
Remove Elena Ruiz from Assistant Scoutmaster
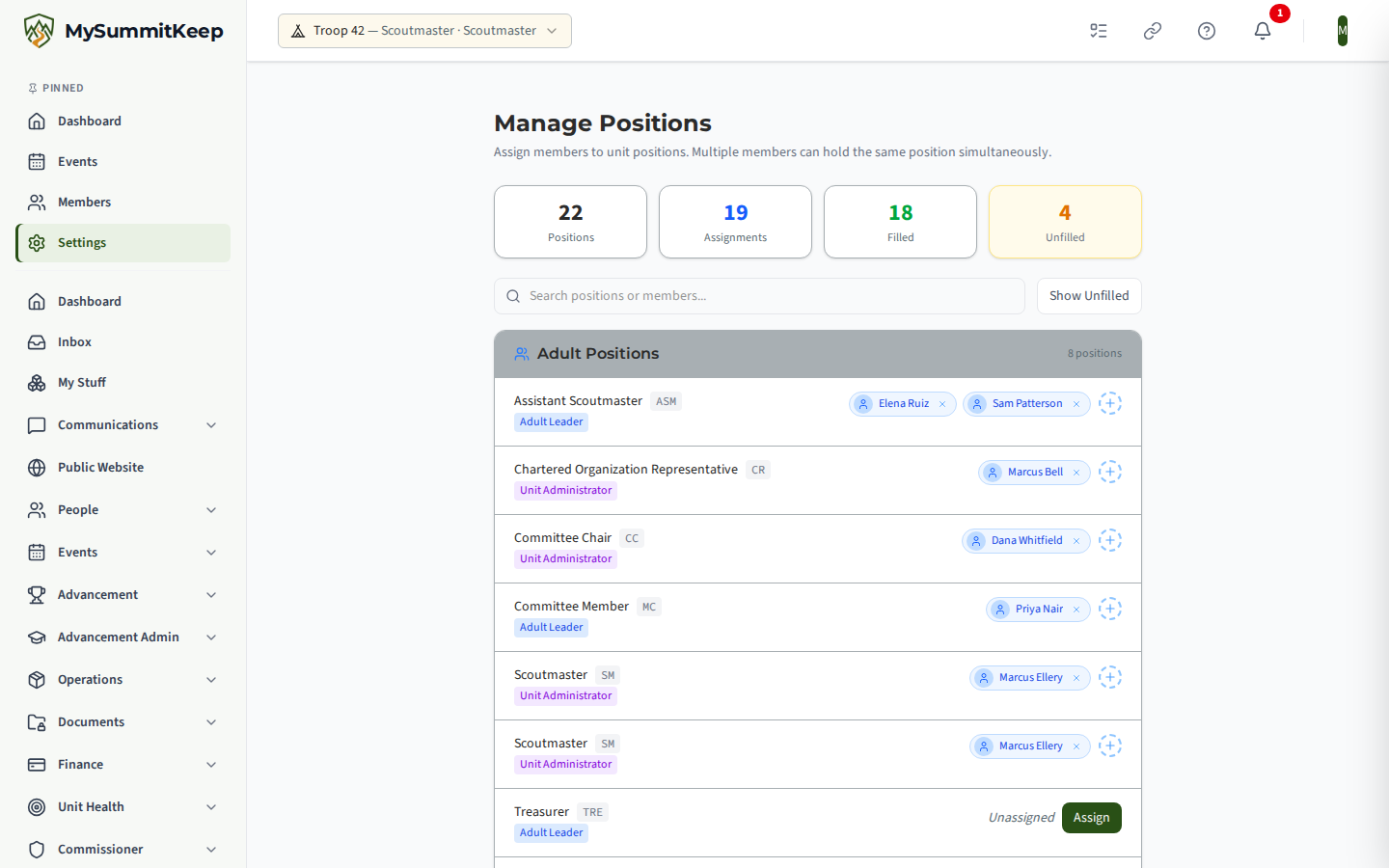(x=942, y=404)
